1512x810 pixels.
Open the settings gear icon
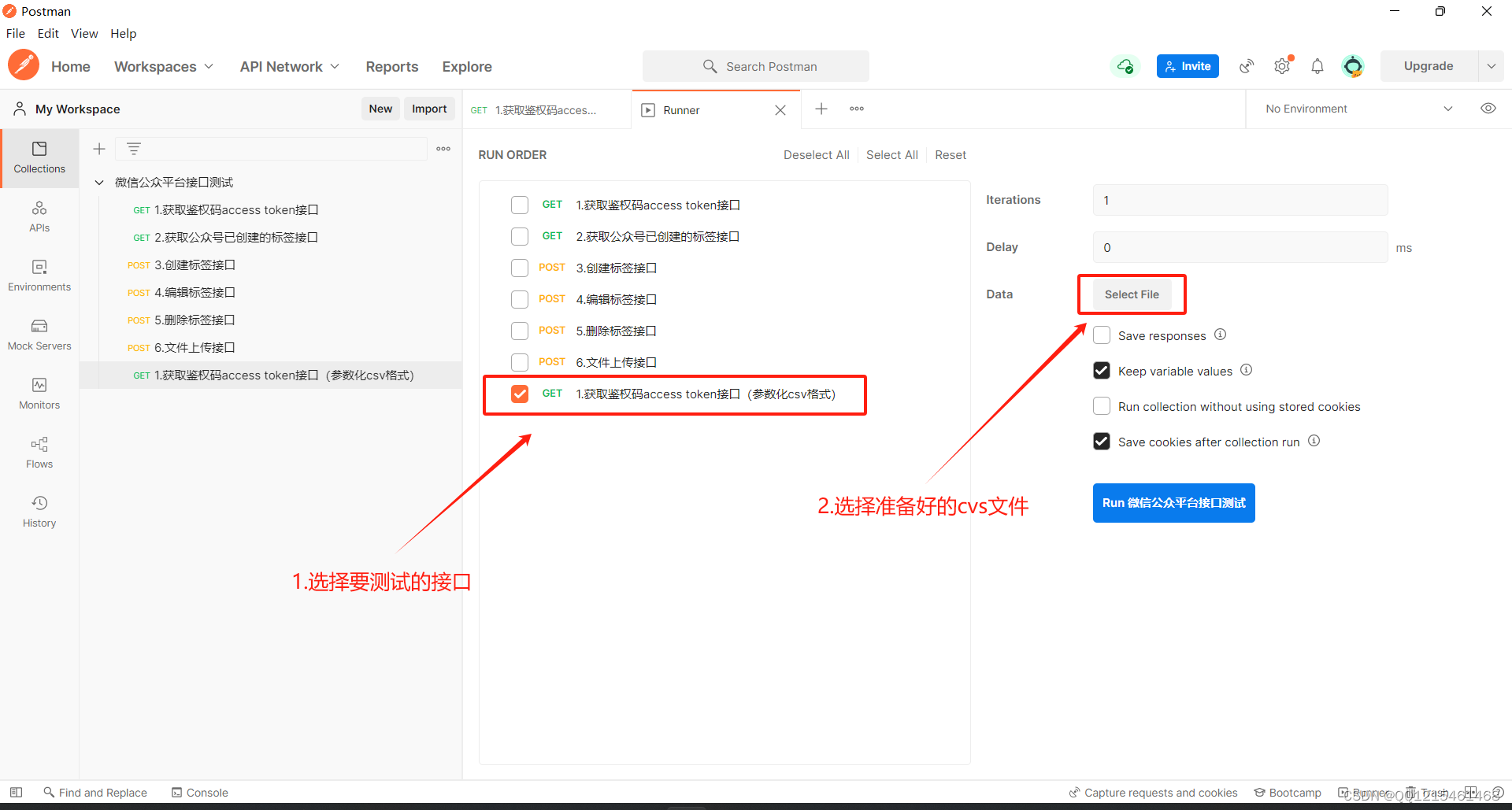pos(1282,66)
